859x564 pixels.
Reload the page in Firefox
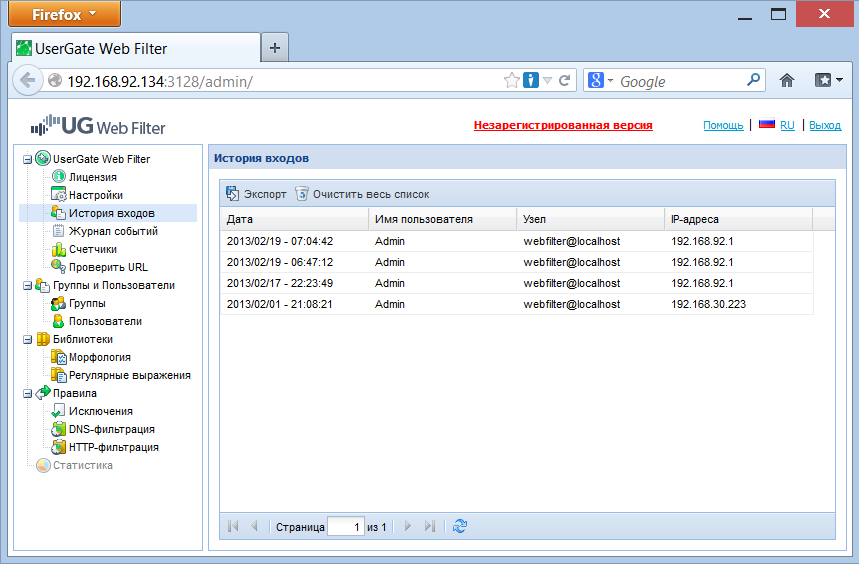click(564, 80)
